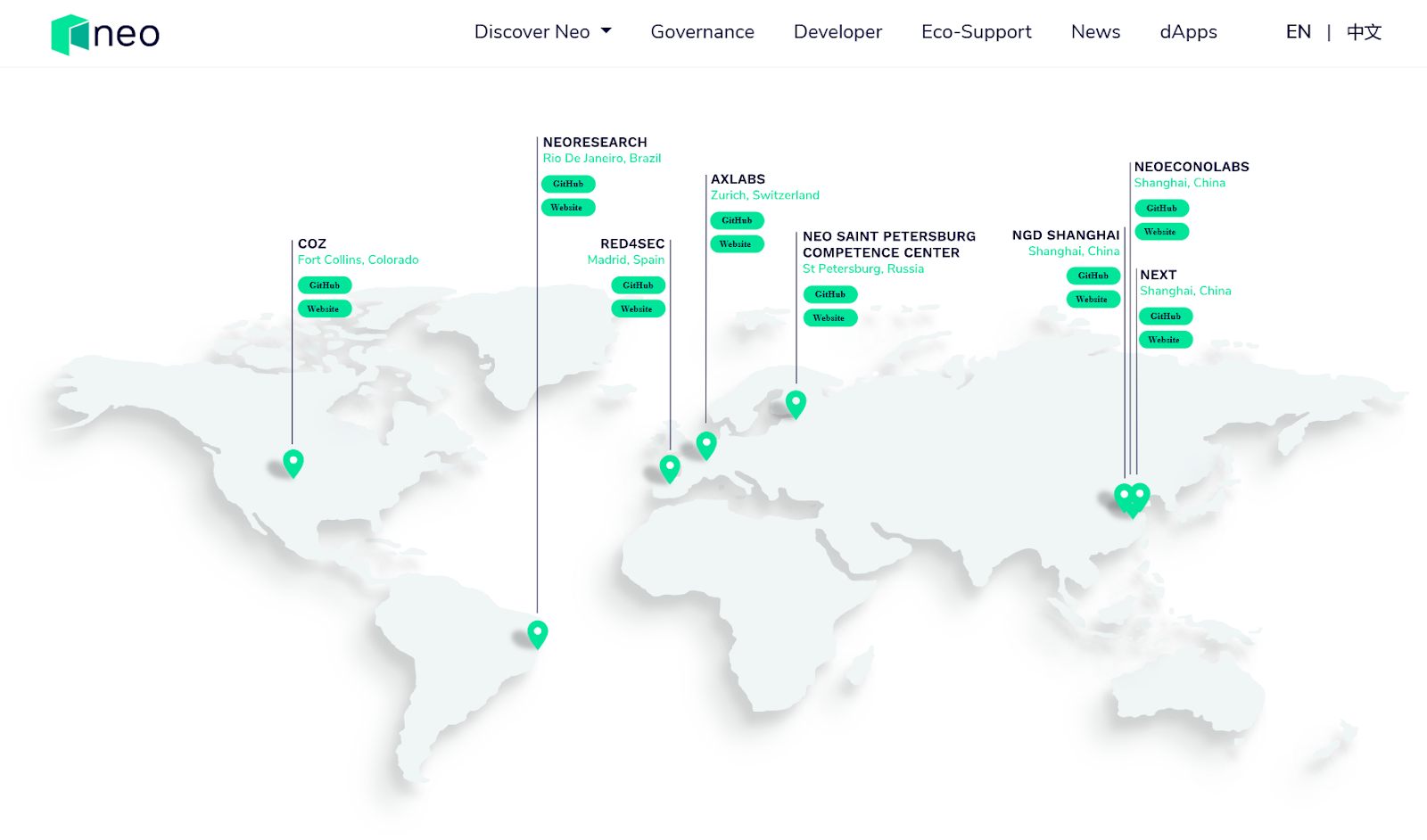Image resolution: width=1427 pixels, height=840 pixels.
Task: Click the AXLABS heading text
Action: tap(738, 179)
